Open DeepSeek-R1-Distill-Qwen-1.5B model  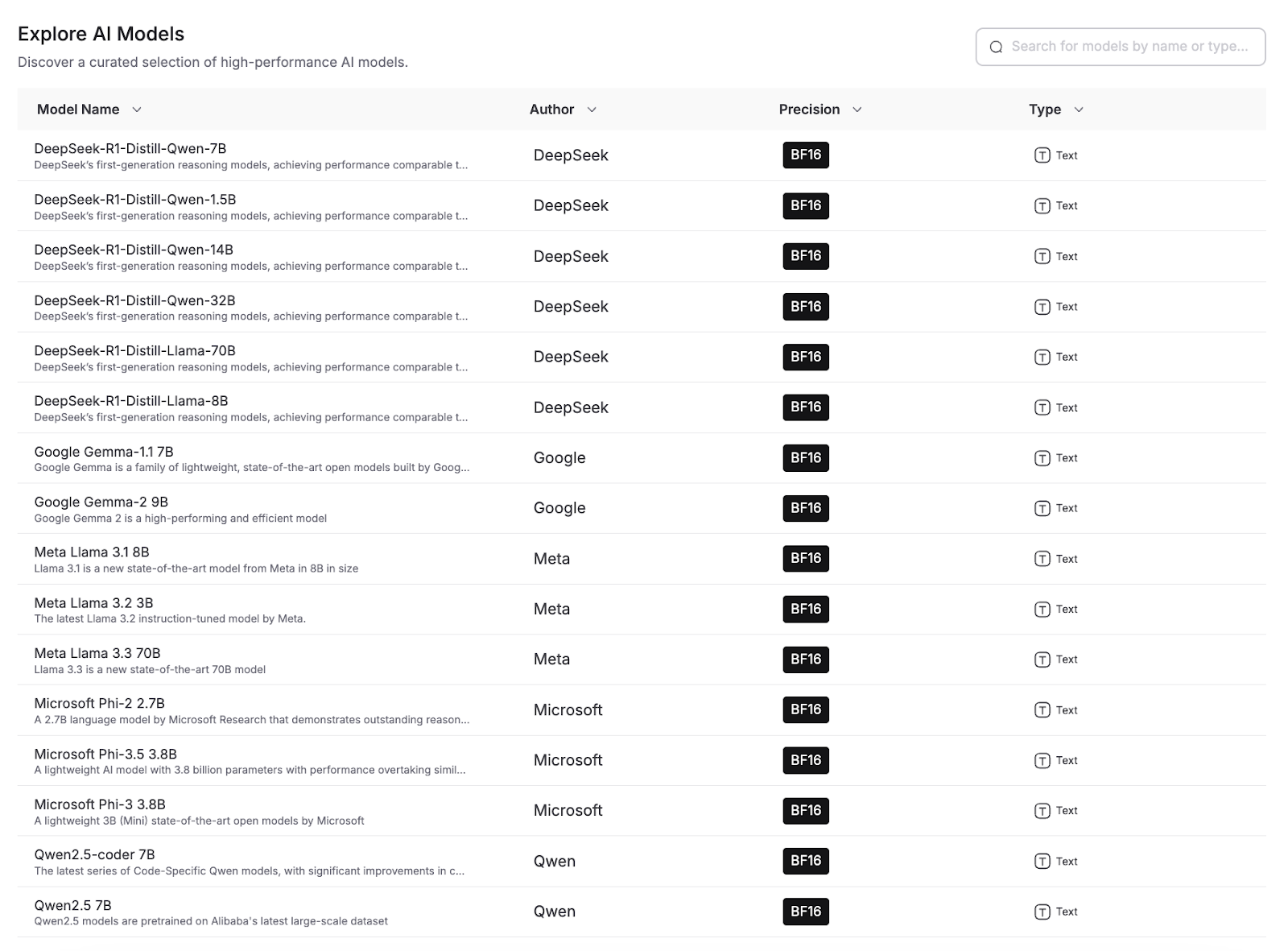pos(135,199)
